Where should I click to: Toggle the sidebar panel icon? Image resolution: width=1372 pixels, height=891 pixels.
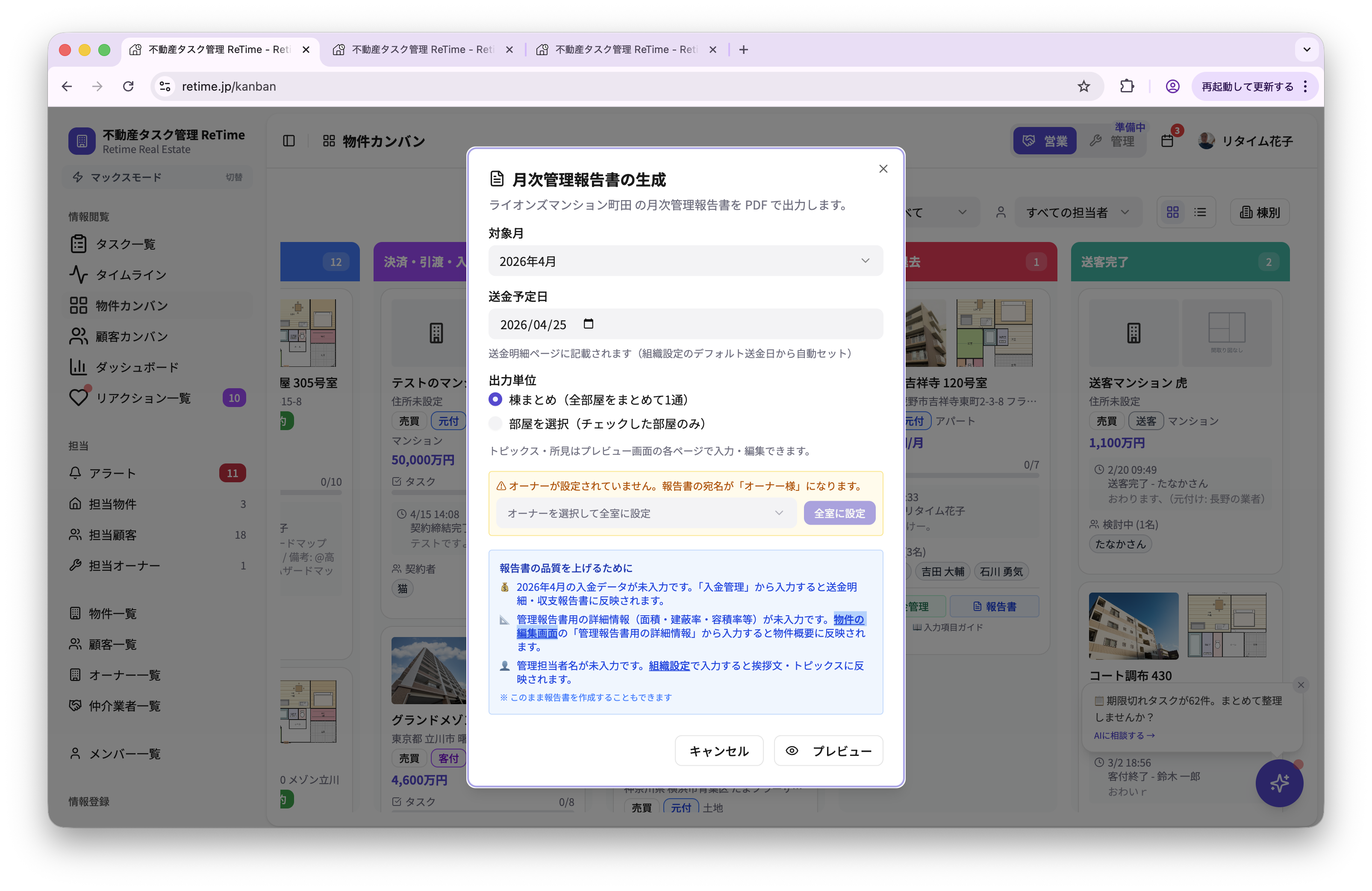[289, 141]
